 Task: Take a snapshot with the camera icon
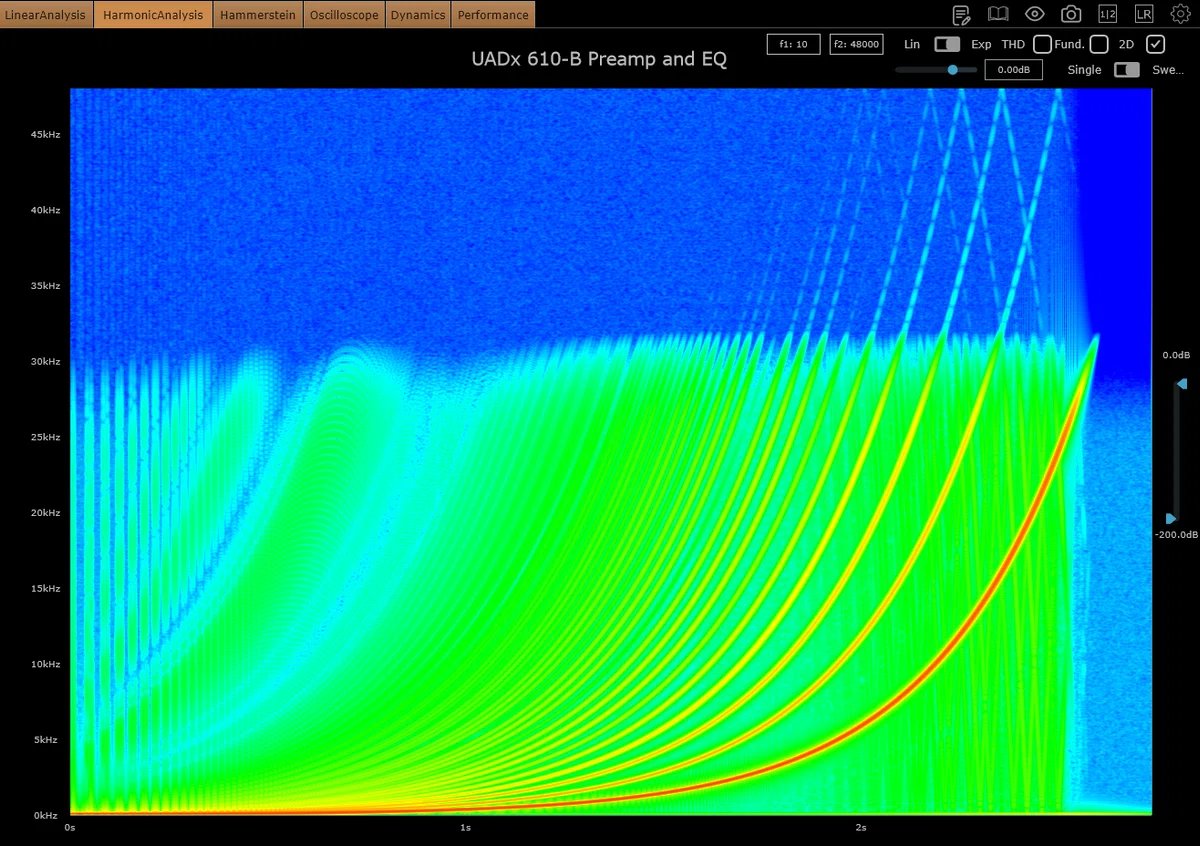[1071, 14]
